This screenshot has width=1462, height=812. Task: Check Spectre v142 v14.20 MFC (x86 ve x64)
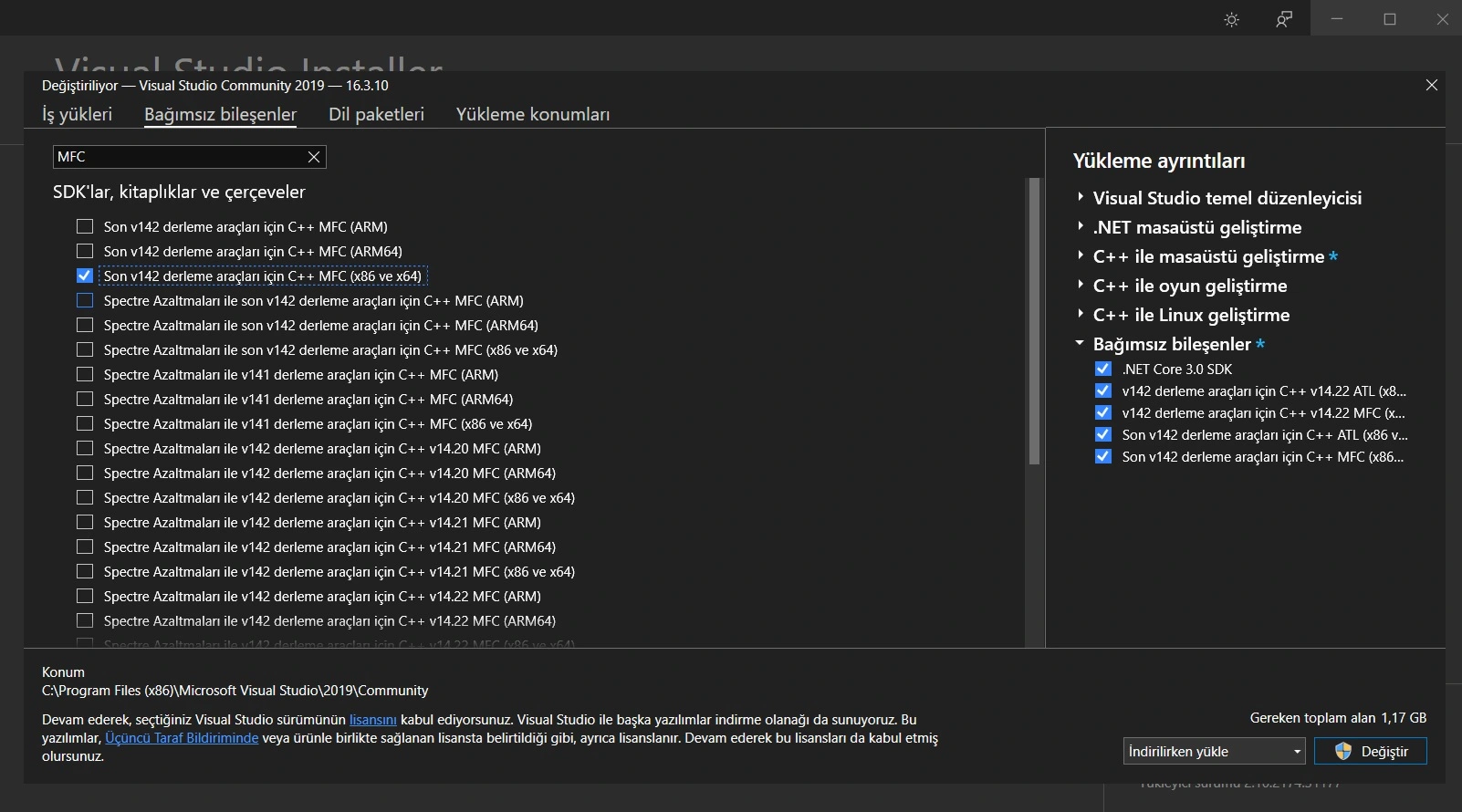(x=85, y=497)
